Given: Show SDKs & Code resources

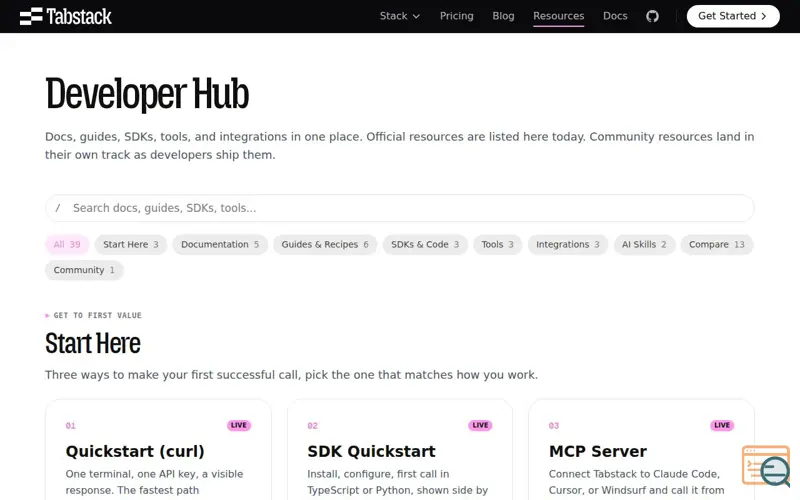Looking at the screenshot, I should (425, 244).
